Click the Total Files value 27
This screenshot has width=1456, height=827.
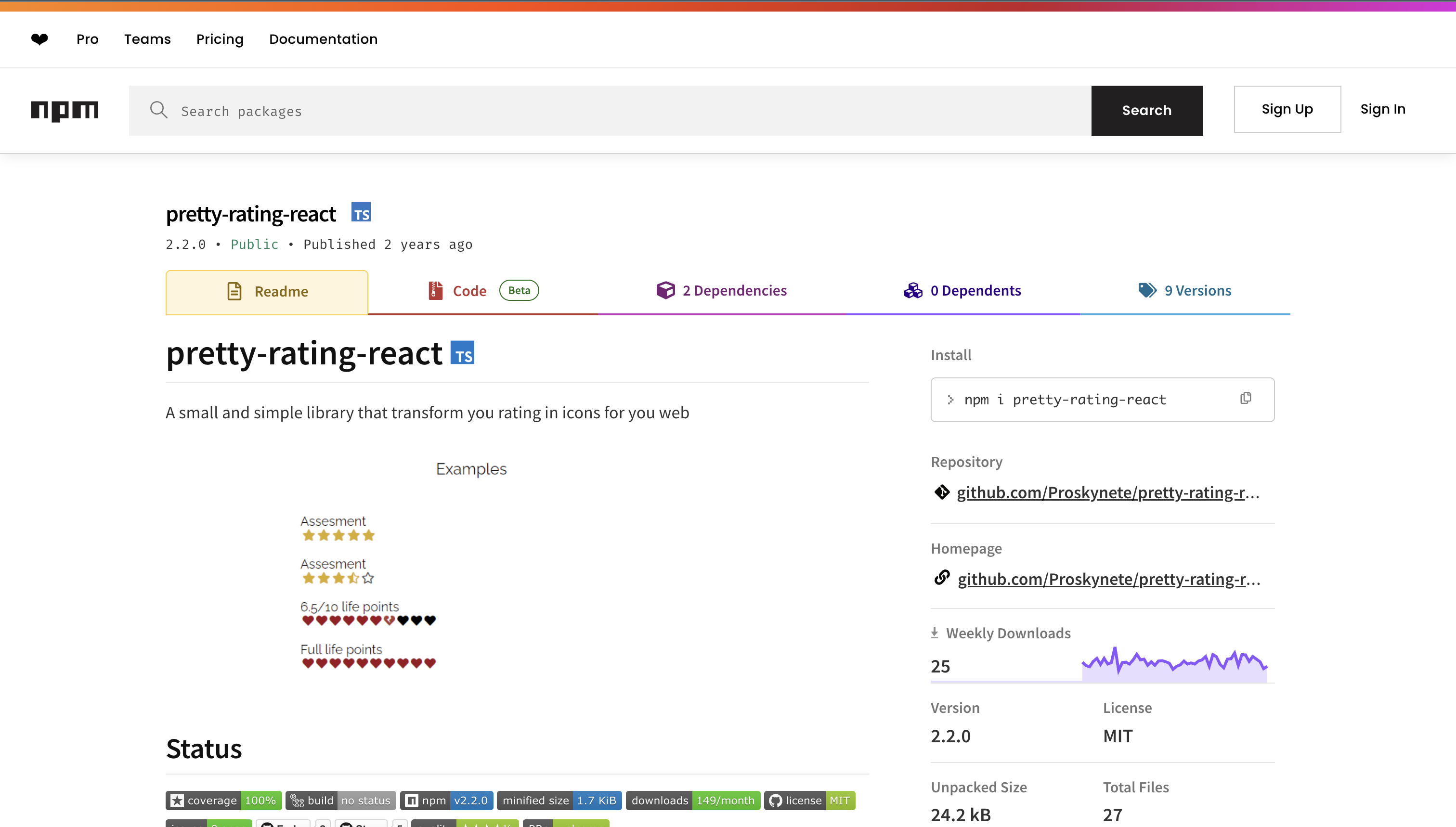coord(1112,815)
